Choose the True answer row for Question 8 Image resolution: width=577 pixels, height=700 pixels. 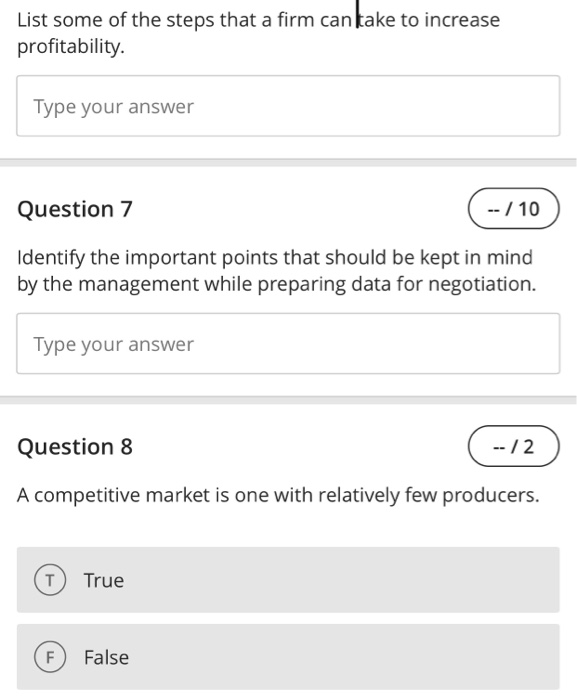pos(288,580)
